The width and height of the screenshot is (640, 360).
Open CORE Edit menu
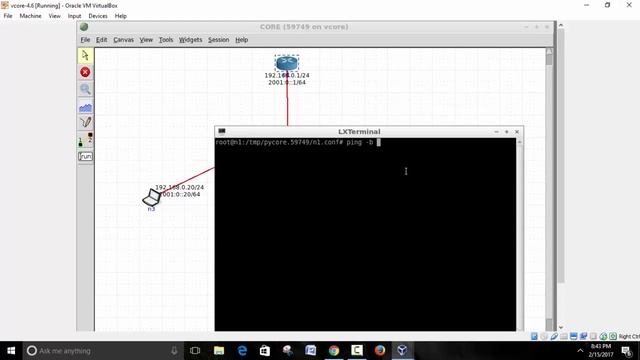[x=102, y=40]
